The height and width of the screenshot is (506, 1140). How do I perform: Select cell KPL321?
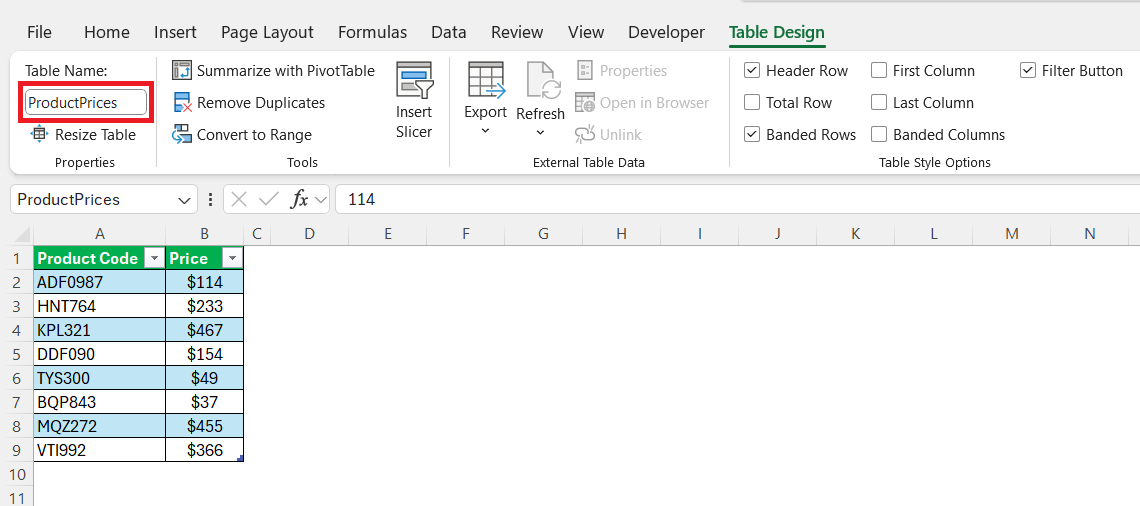(100, 330)
